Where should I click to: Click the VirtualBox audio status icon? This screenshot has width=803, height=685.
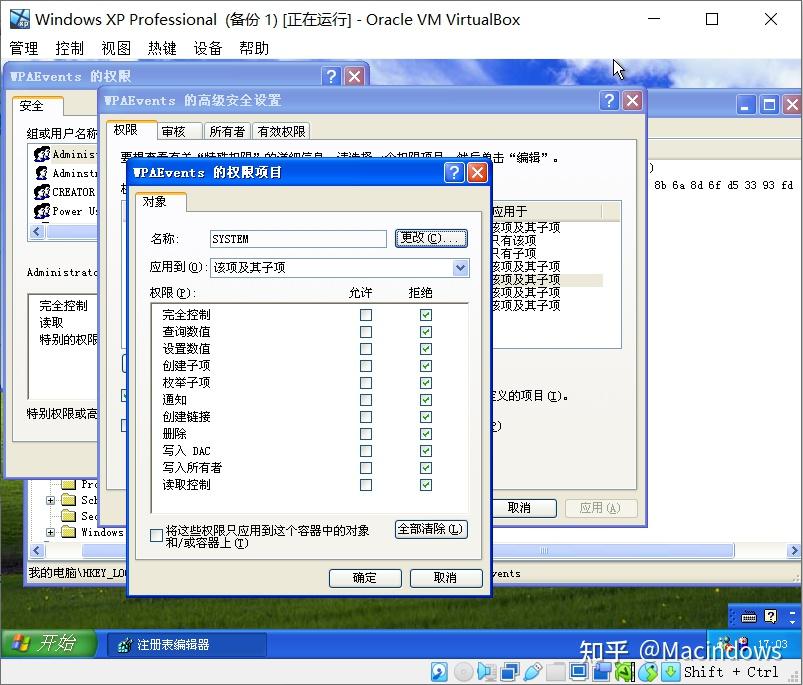point(484,671)
